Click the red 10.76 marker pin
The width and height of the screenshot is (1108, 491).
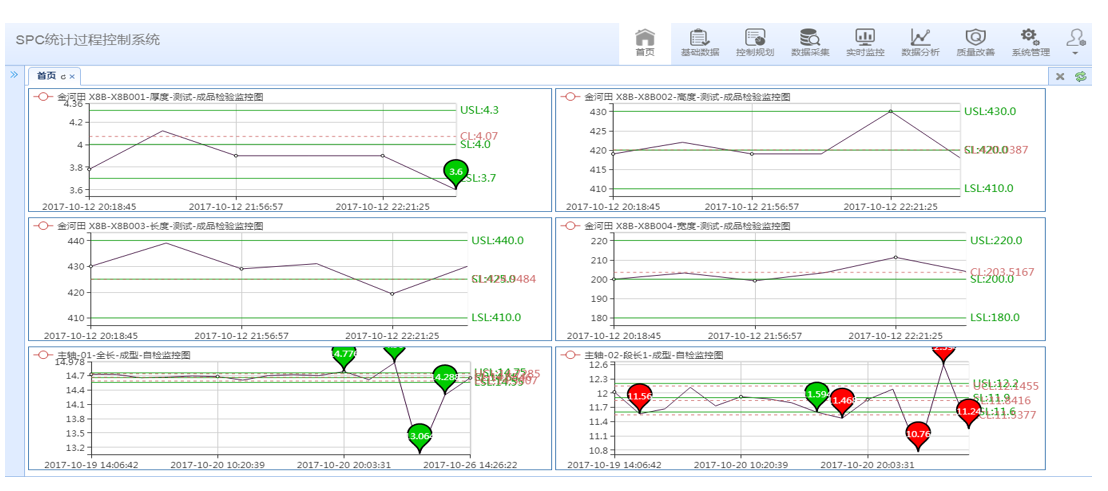click(x=918, y=434)
